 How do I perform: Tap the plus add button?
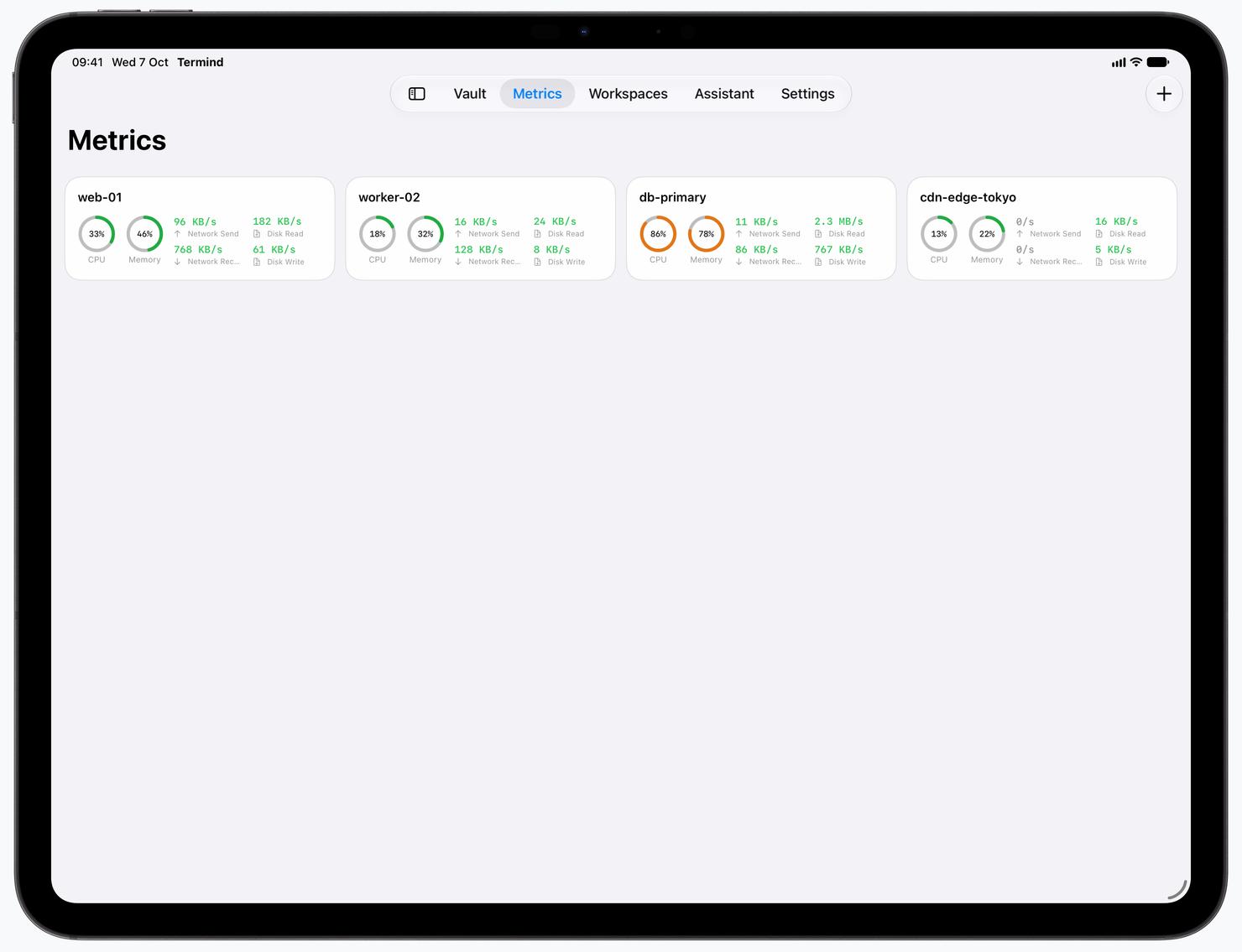1164,94
